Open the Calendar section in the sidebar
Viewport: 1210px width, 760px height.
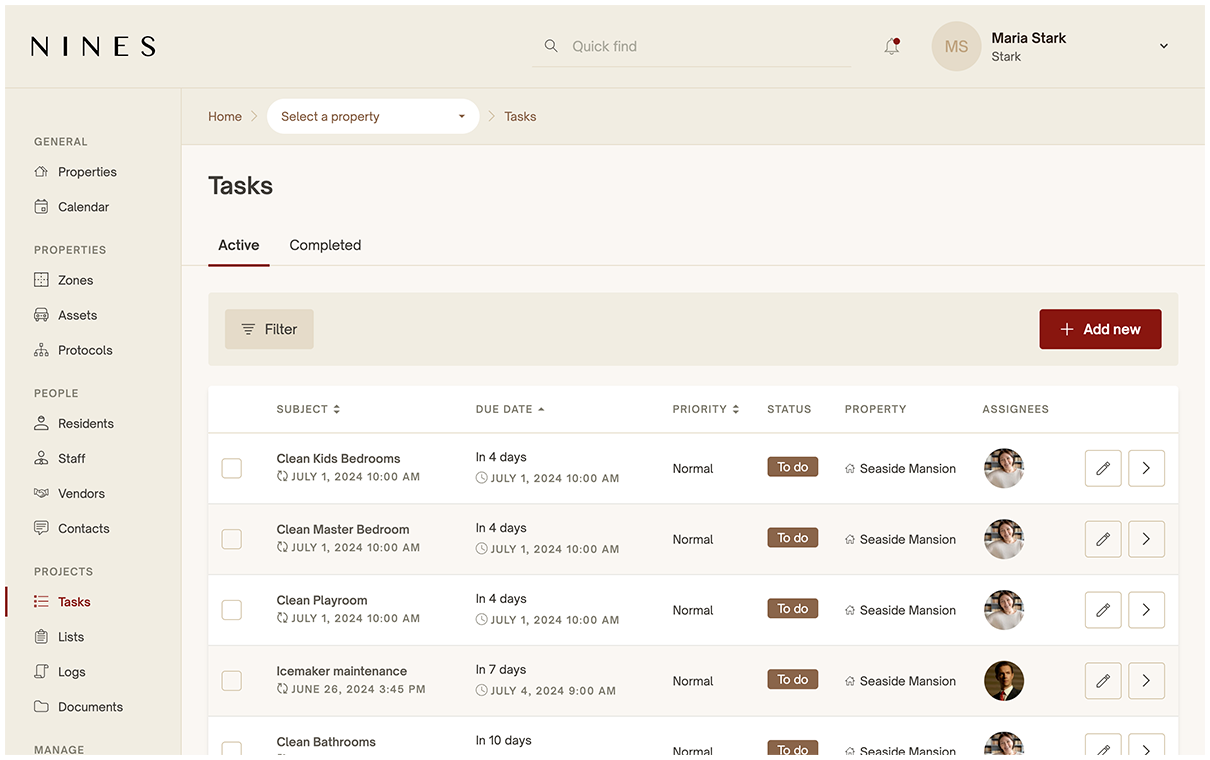pyautogui.click(x=82, y=206)
